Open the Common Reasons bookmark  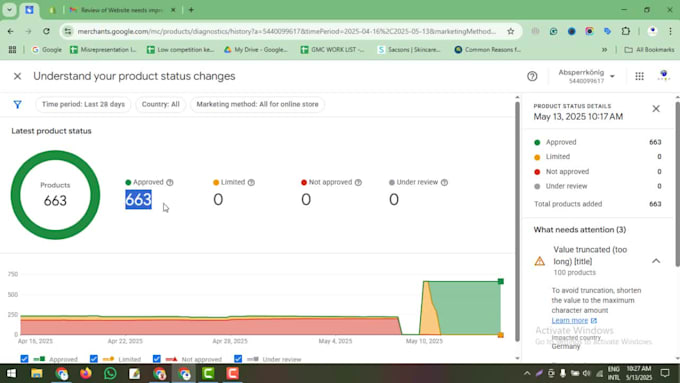[487, 50]
